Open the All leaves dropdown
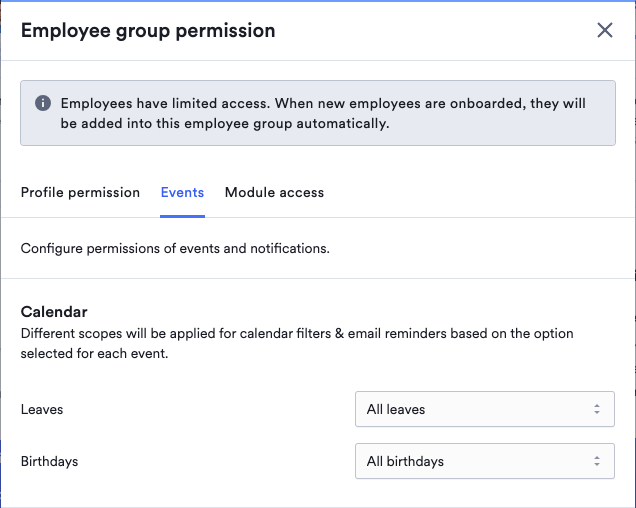This screenshot has width=636, height=508. 485,409
